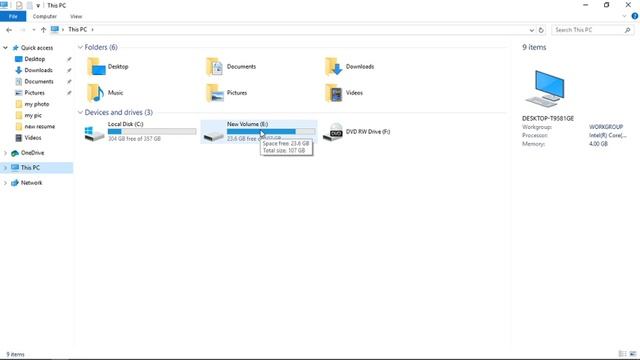
Task: Open the Help question mark icon
Action: 635,16
